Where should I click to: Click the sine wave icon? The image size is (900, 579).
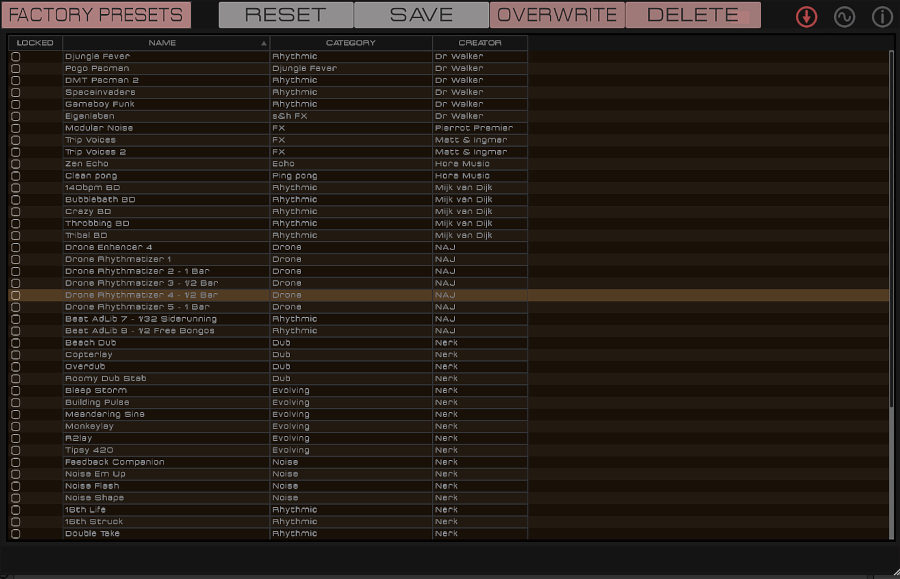pos(845,17)
